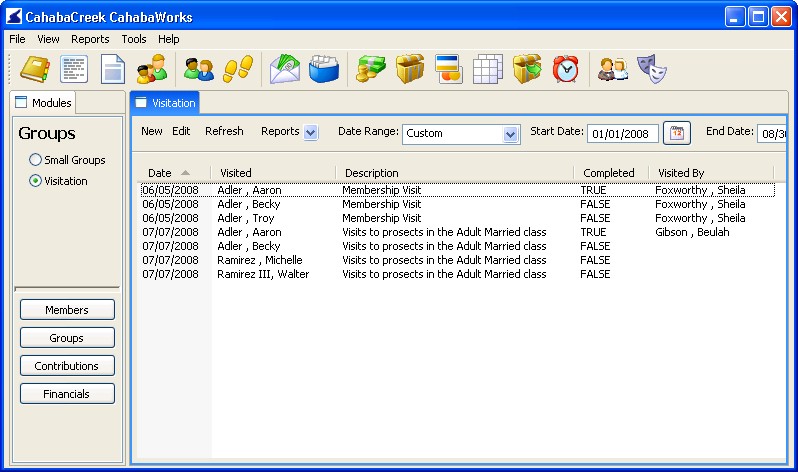Click the footprints visitation icon
Screen dimensions: 798x472
click(236, 68)
